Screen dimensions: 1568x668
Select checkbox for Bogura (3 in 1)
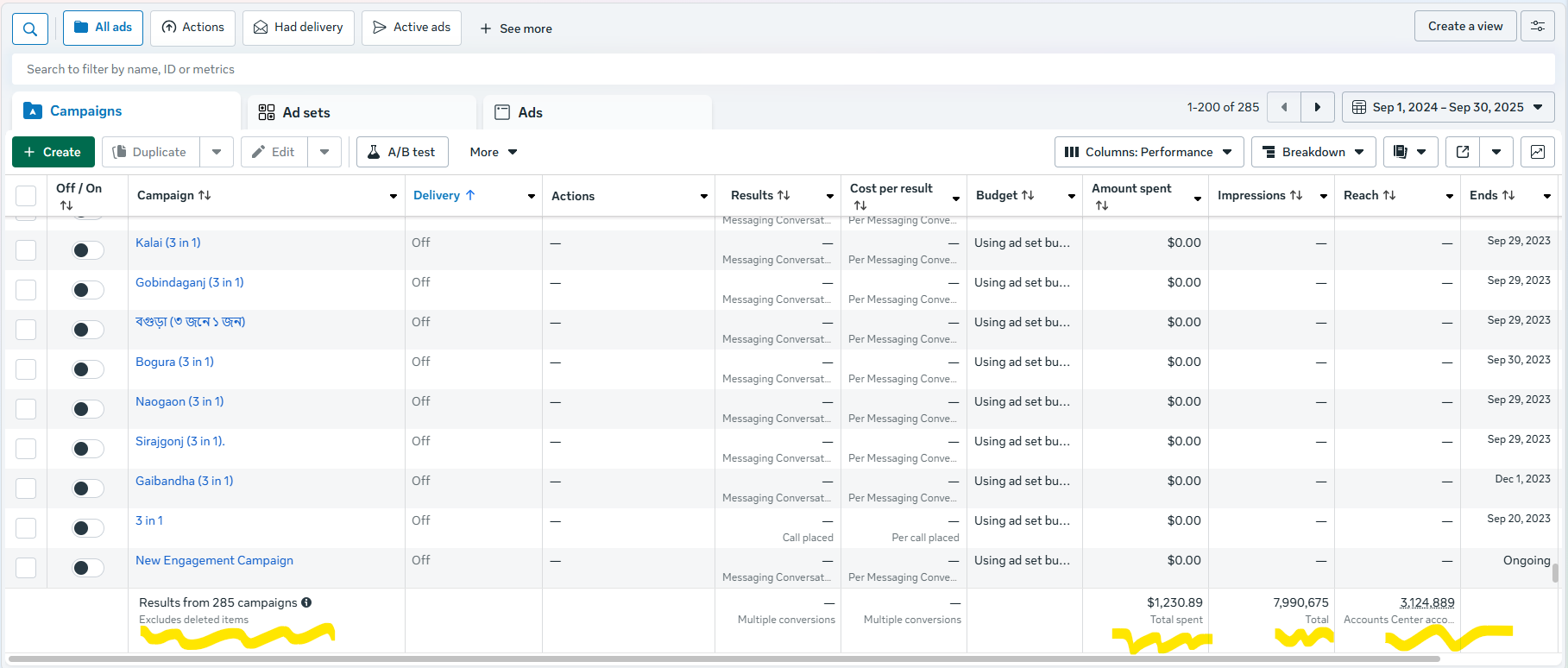[x=26, y=369]
